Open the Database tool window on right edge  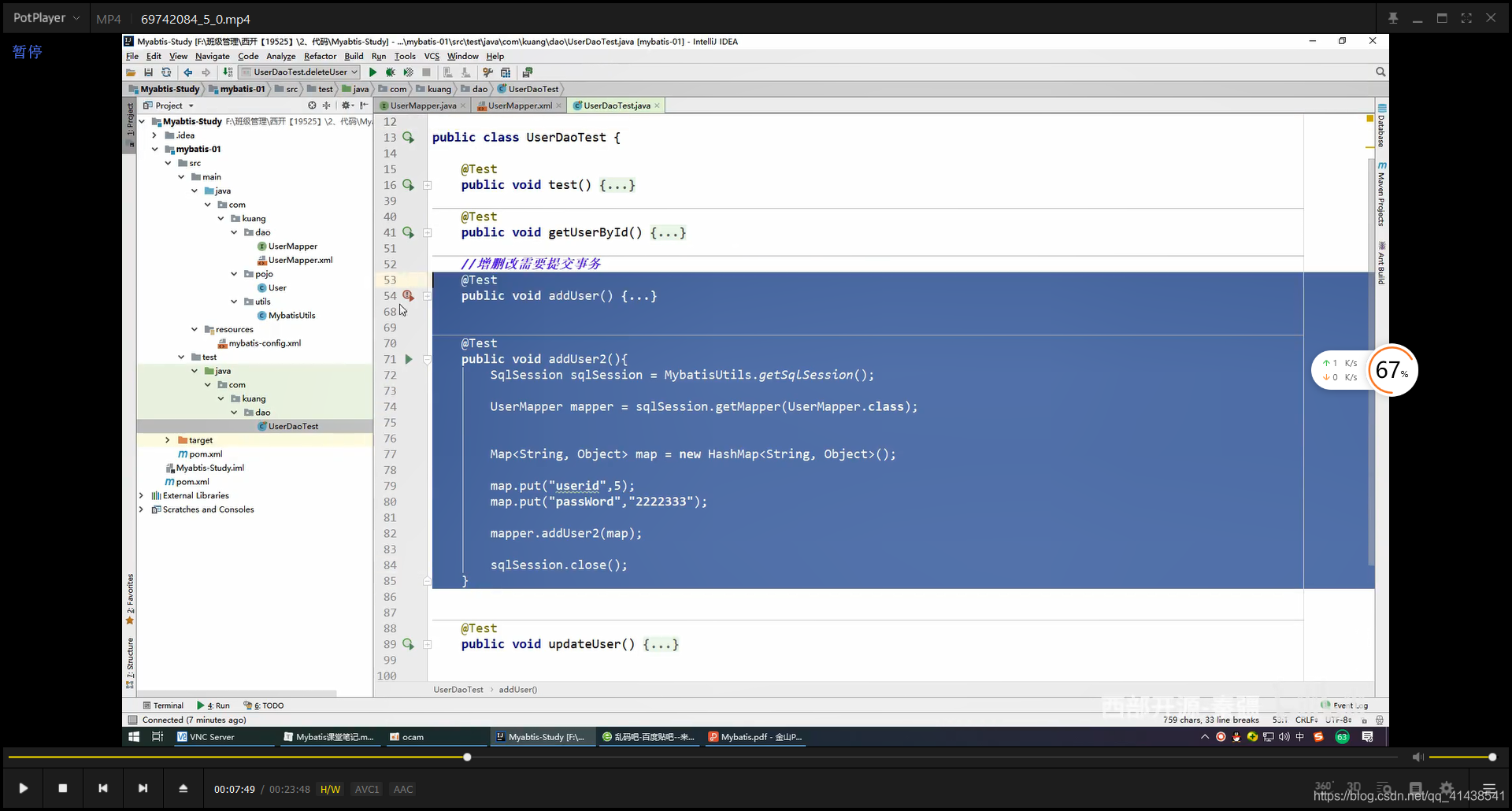coord(1381,126)
